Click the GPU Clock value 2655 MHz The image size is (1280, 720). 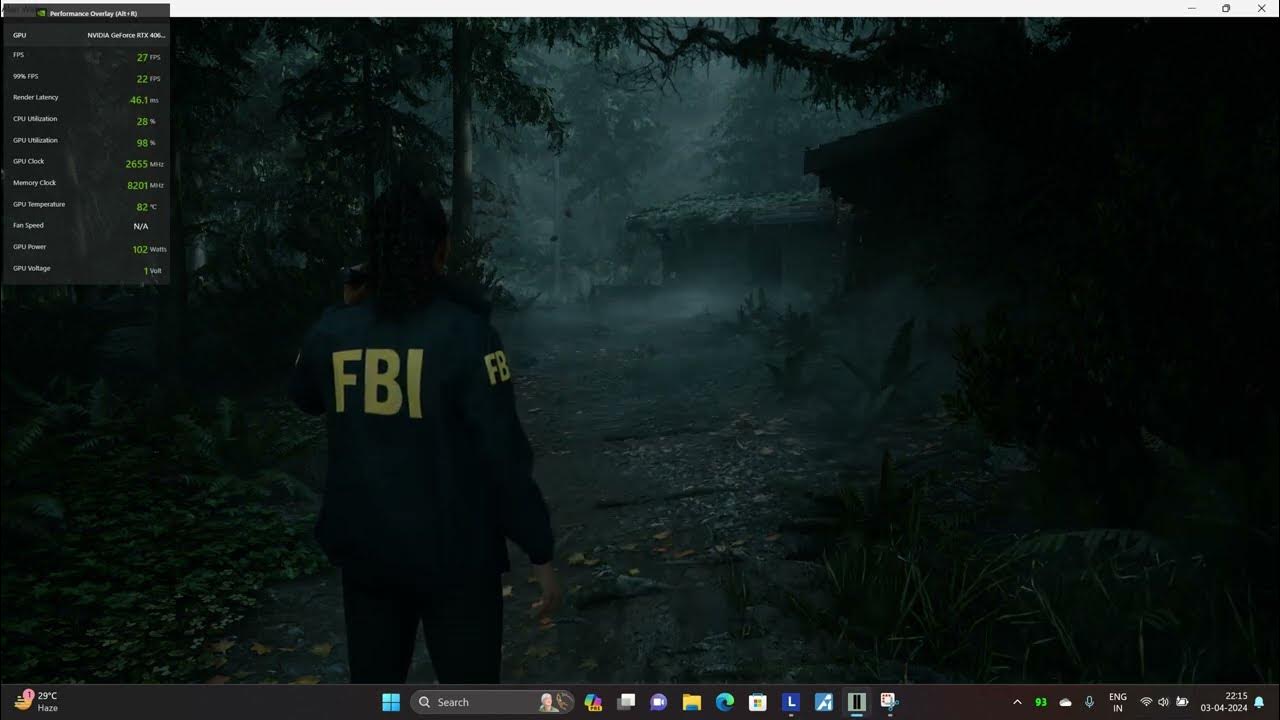(x=144, y=164)
